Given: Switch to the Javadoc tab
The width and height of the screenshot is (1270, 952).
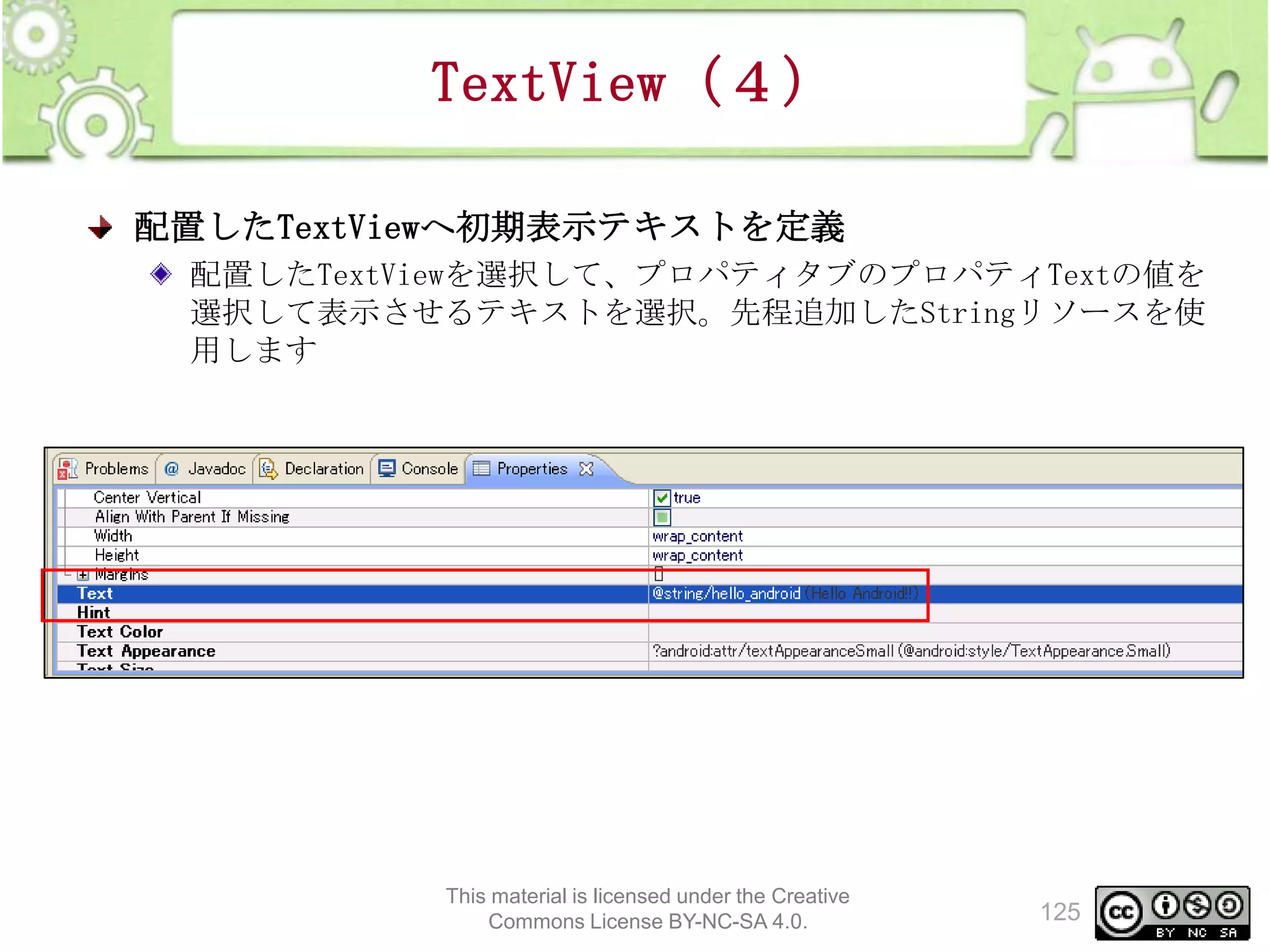Looking at the screenshot, I should [205, 469].
